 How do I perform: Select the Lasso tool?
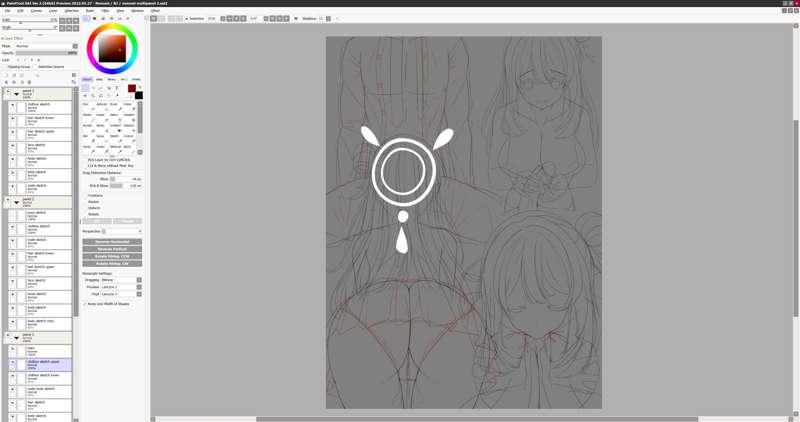pos(93,88)
